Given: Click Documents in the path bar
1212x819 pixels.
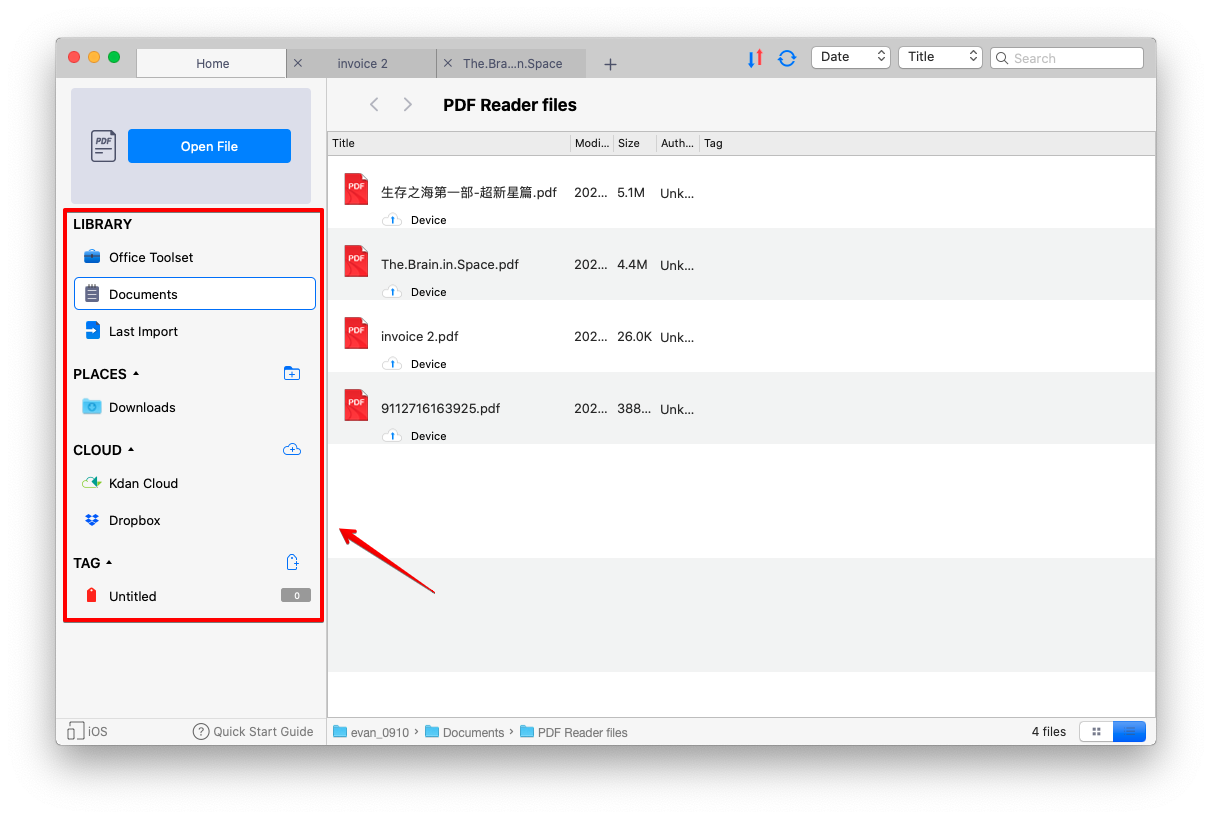Looking at the screenshot, I should point(464,732).
